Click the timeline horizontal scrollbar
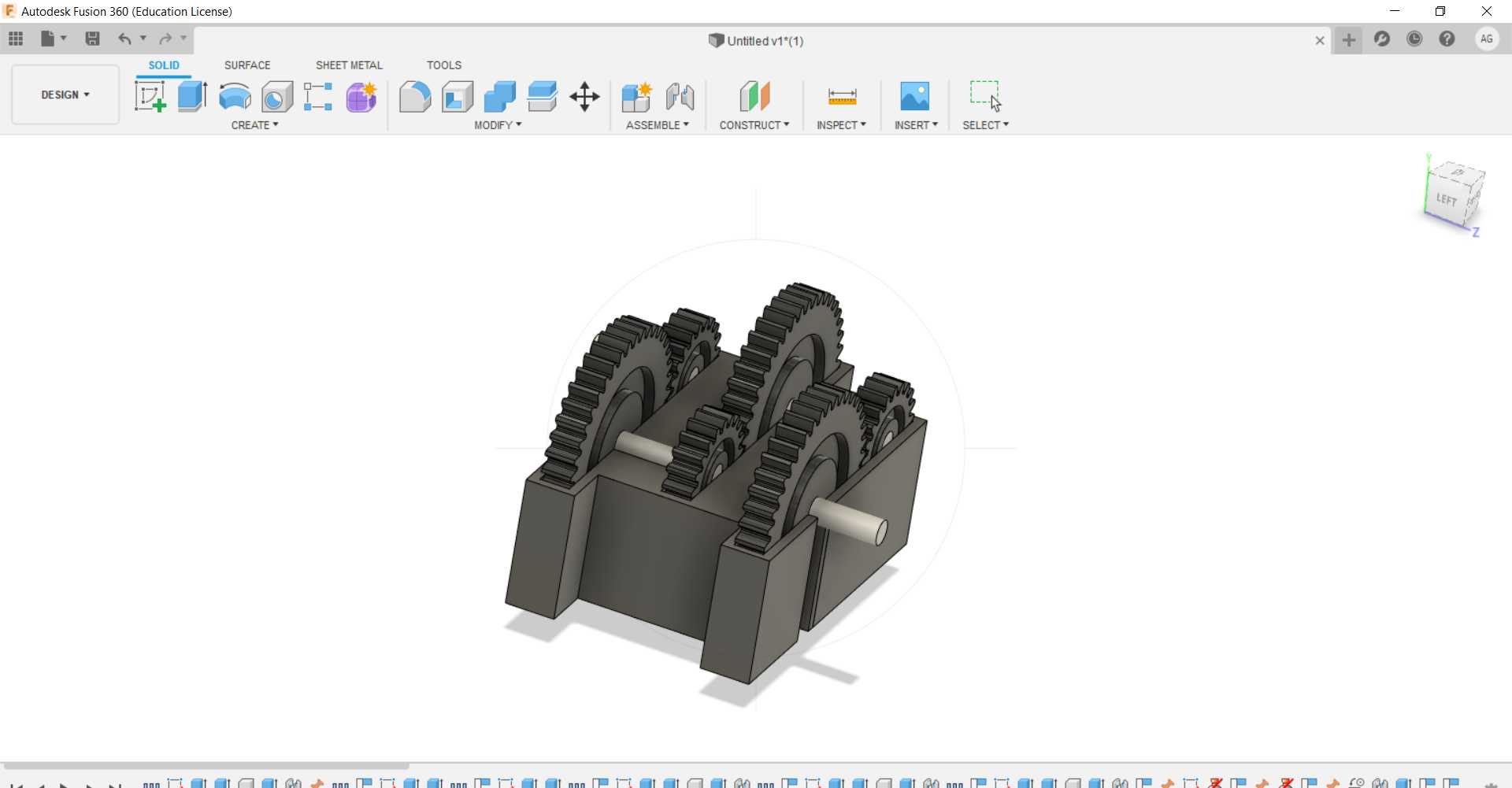1512x788 pixels. (206, 765)
